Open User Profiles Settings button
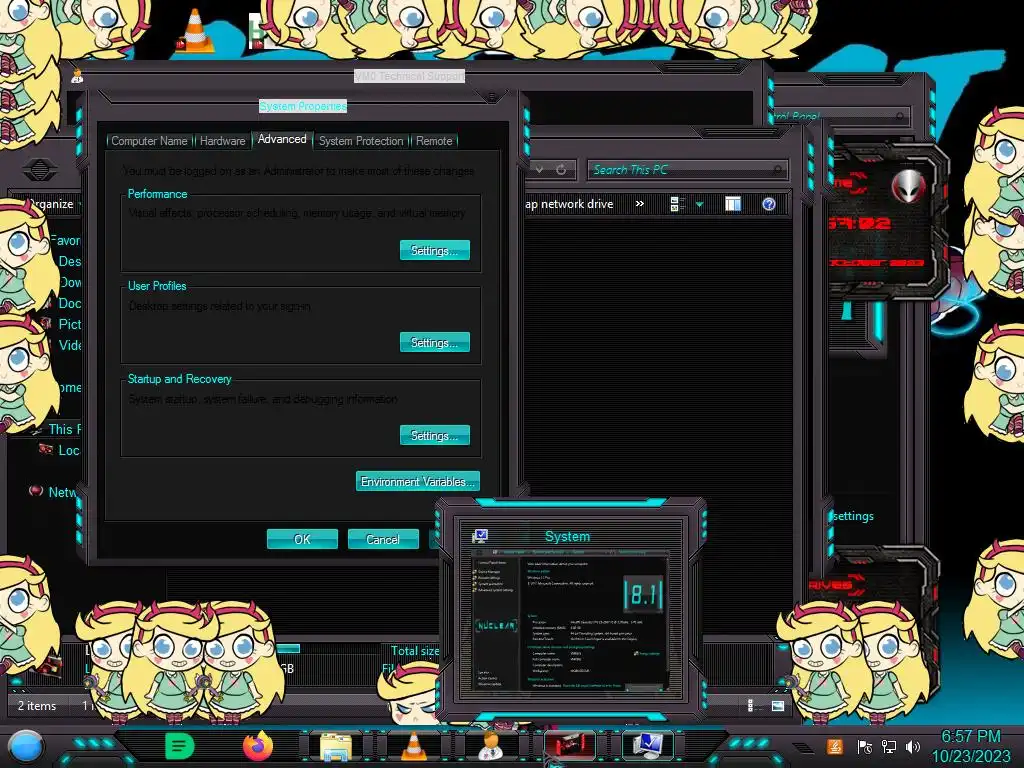The image size is (1024, 768). pyautogui.click(x=434, y=342)
